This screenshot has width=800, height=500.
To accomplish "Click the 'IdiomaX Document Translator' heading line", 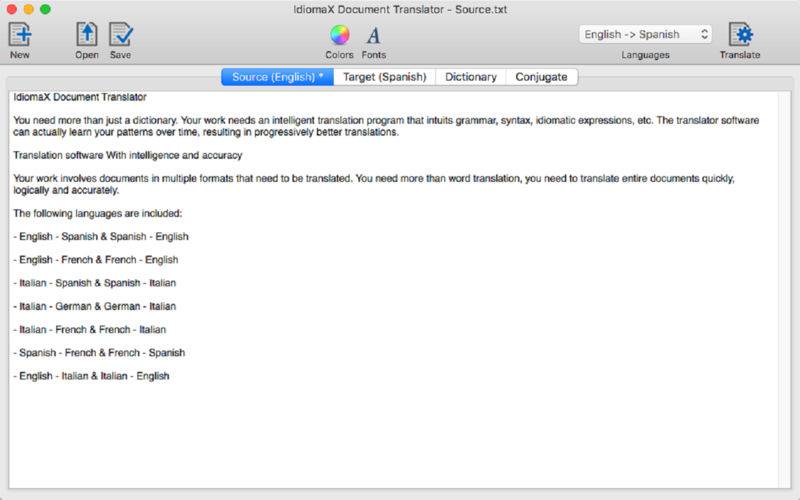I will 80,97.
